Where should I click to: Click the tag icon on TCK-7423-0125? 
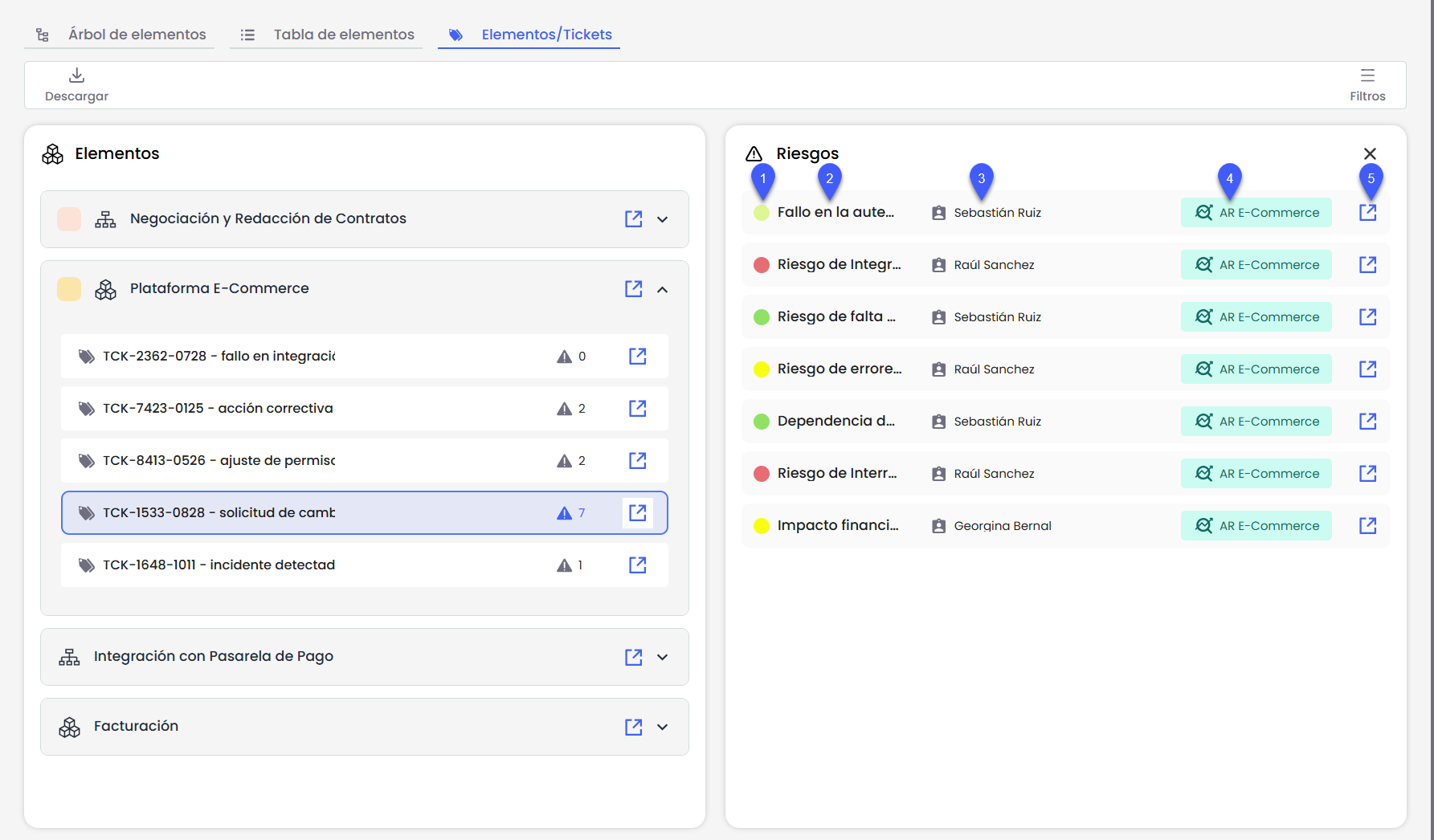pyautogui.click(x=87, y=409)
